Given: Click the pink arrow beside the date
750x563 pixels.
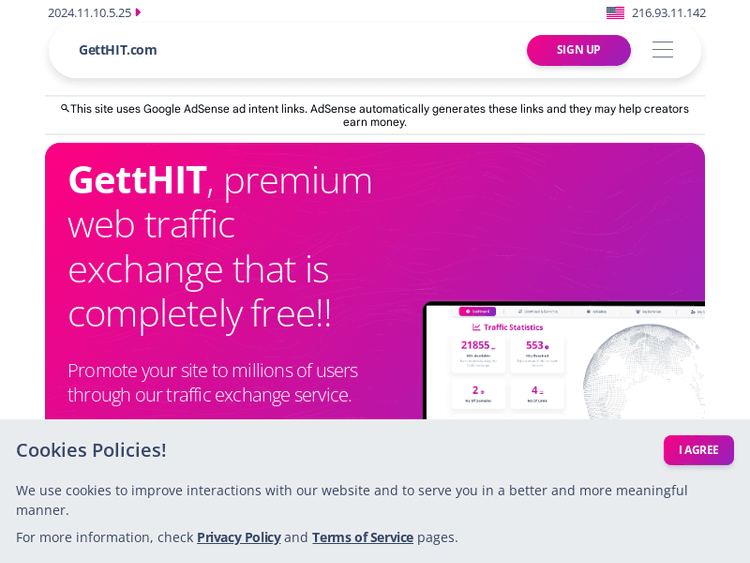Looking at the screenshot, I should point(138,12).
